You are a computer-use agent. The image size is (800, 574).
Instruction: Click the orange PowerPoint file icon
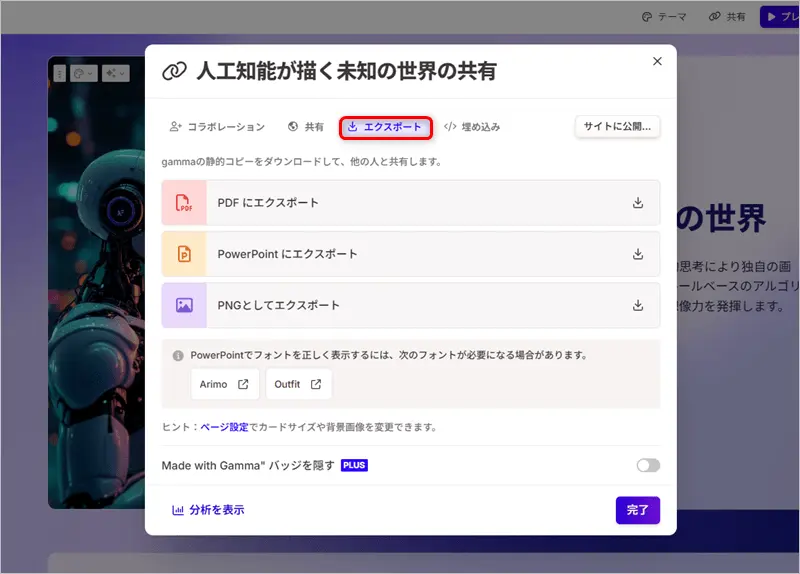(x=184, y=254)
